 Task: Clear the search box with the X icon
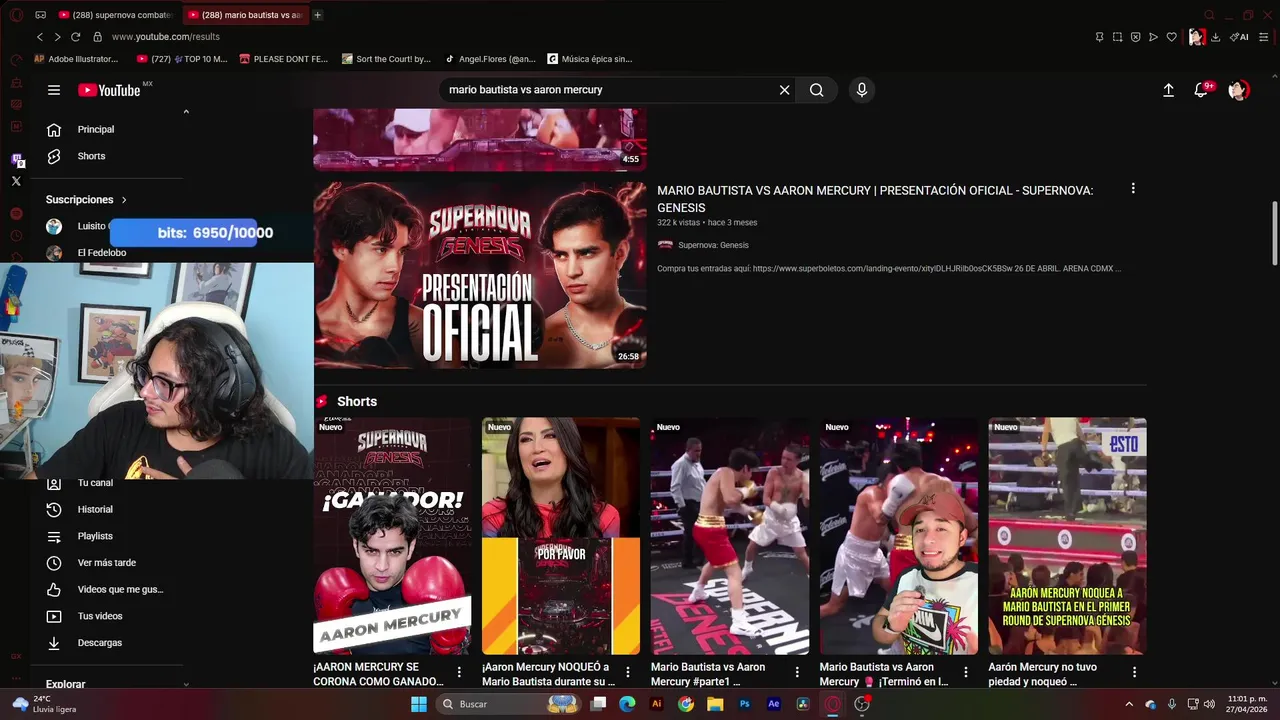[x=785, y=90]
